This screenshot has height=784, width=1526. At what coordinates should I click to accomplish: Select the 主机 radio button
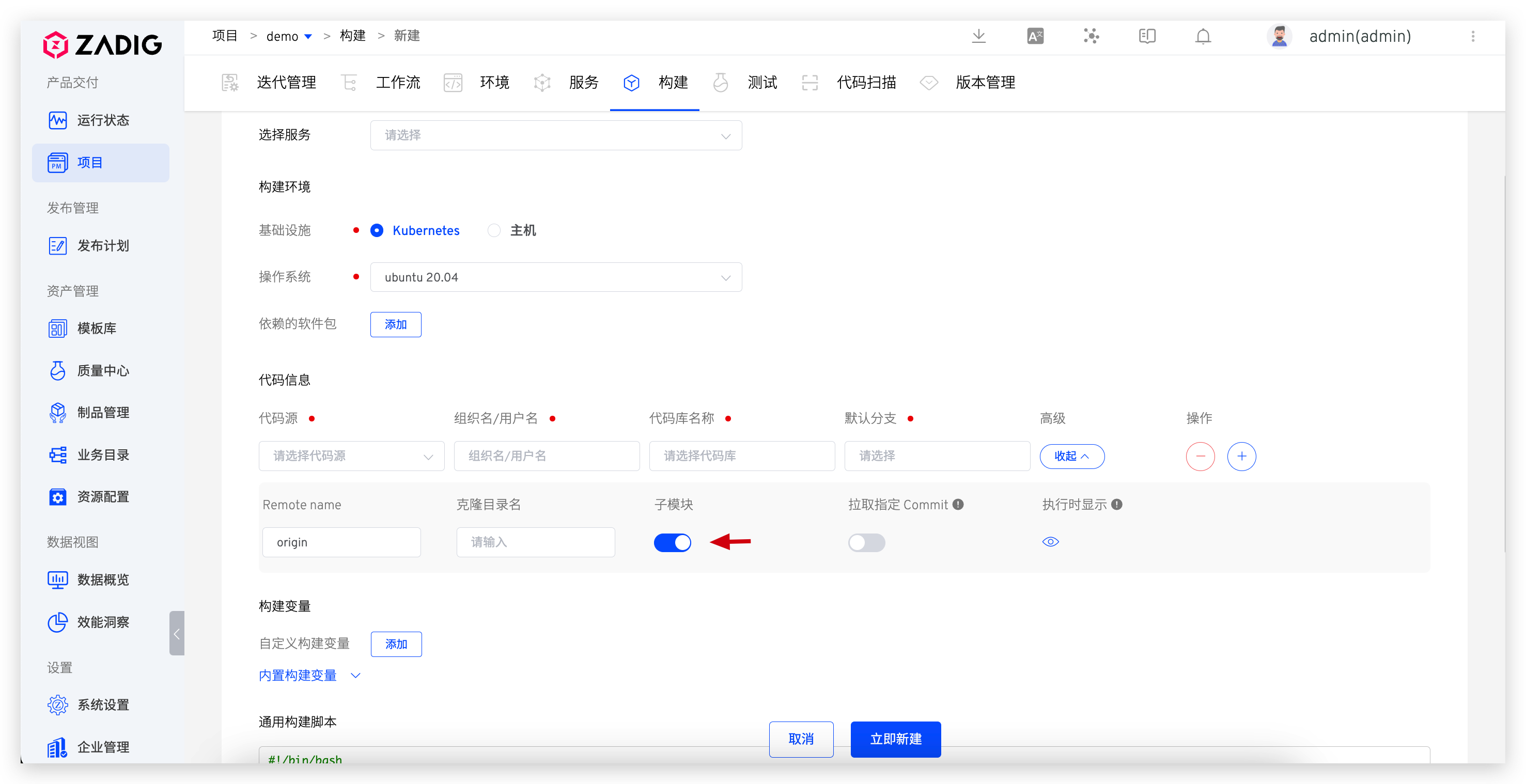click(494, 230)
